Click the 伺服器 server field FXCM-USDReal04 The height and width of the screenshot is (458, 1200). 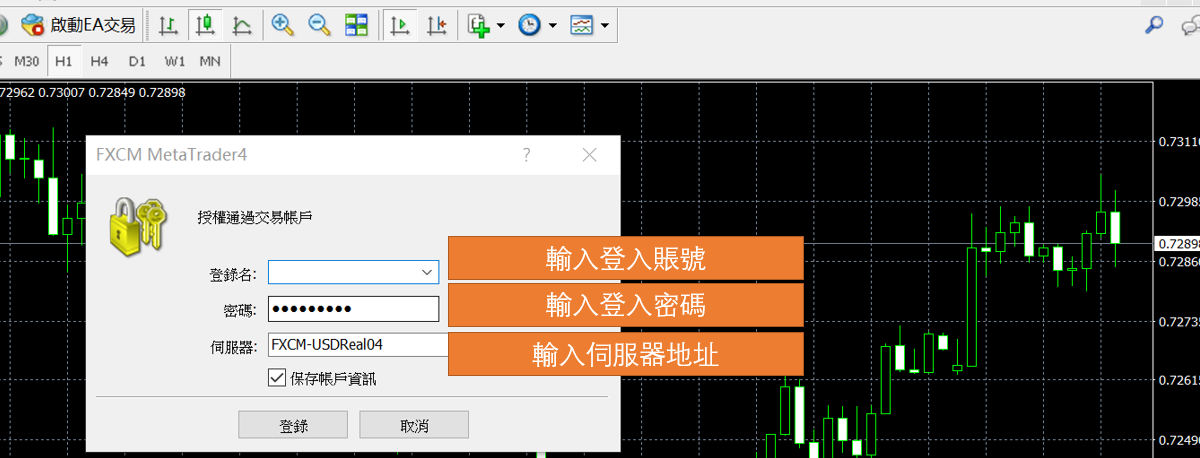tap(357, 344)
